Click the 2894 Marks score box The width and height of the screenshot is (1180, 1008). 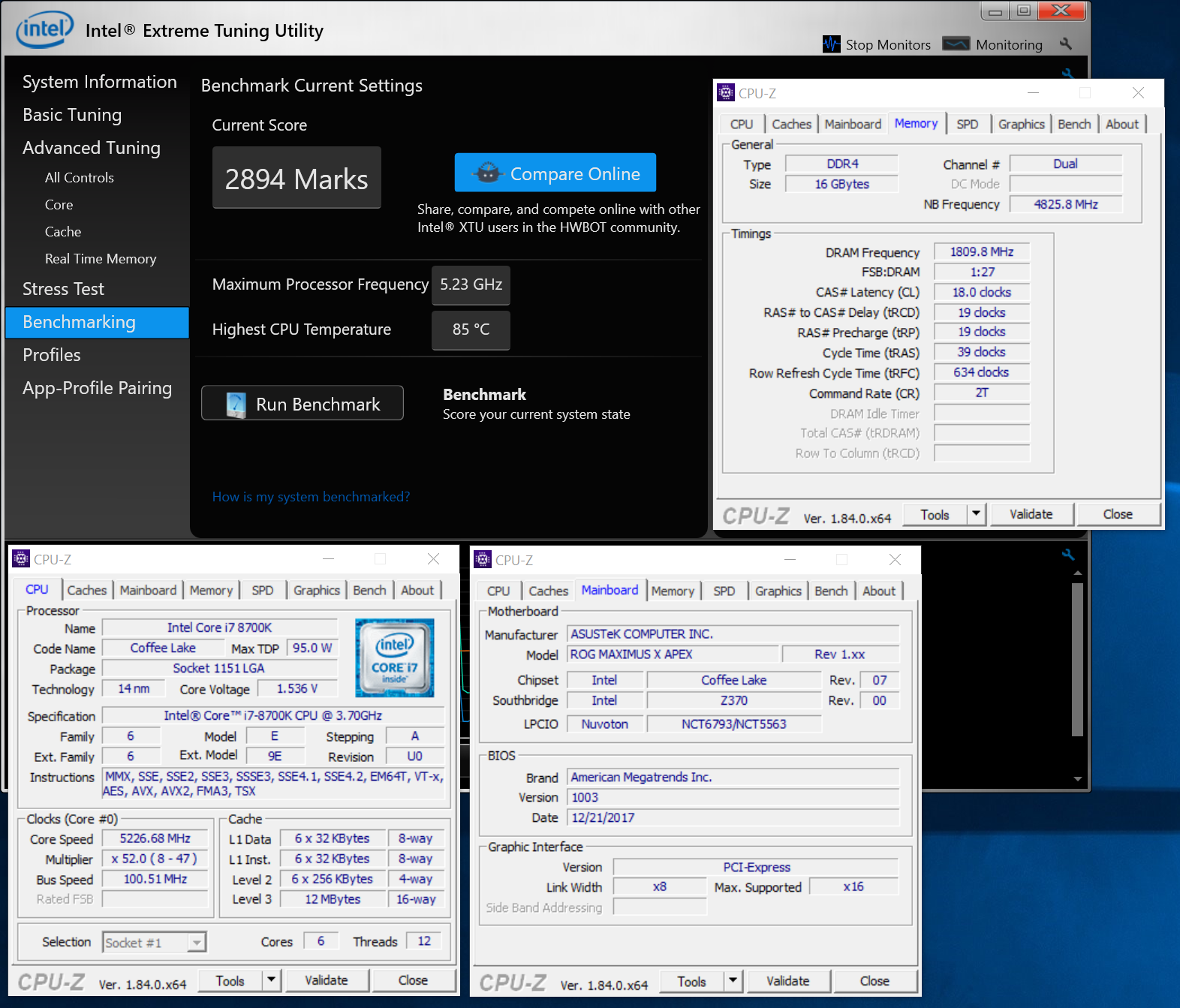[x=297, y=178]
